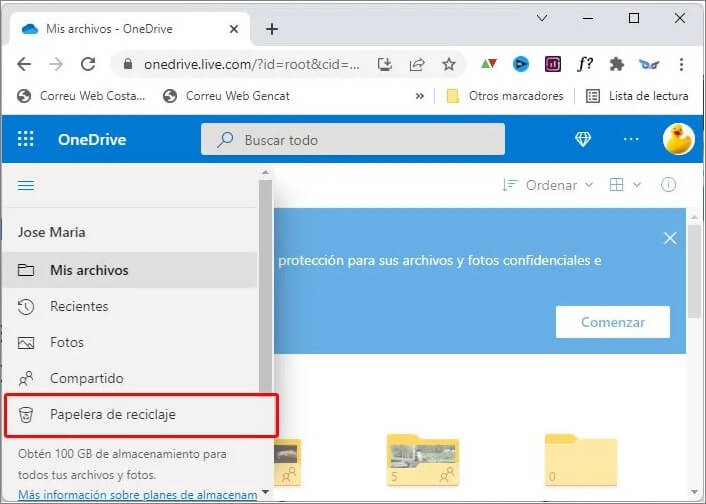Open Otros marcadores folder
The width and height of the screenshot is (706, 504).
[x=505, y=96]
